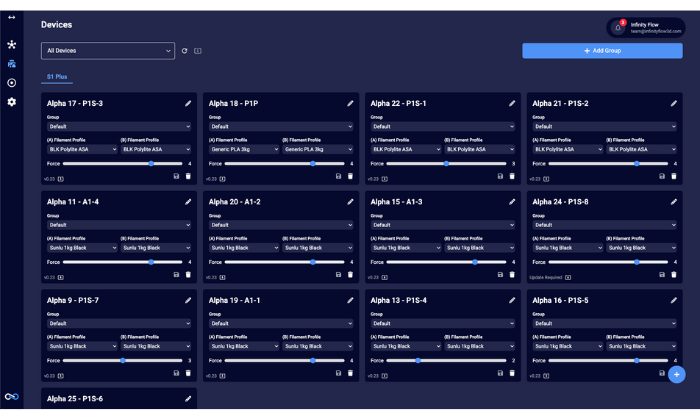This screenshot has width=700, height=420.
Task: Open the (A) Filament Profile dropdown on Alpha 16
Action: (x=568, y=346)
